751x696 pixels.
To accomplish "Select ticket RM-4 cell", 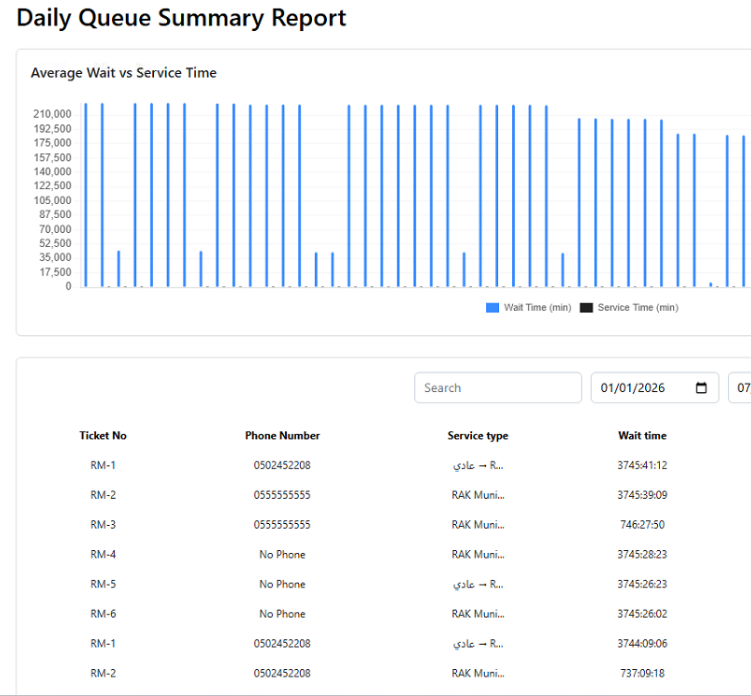I will tap(103, 554).
